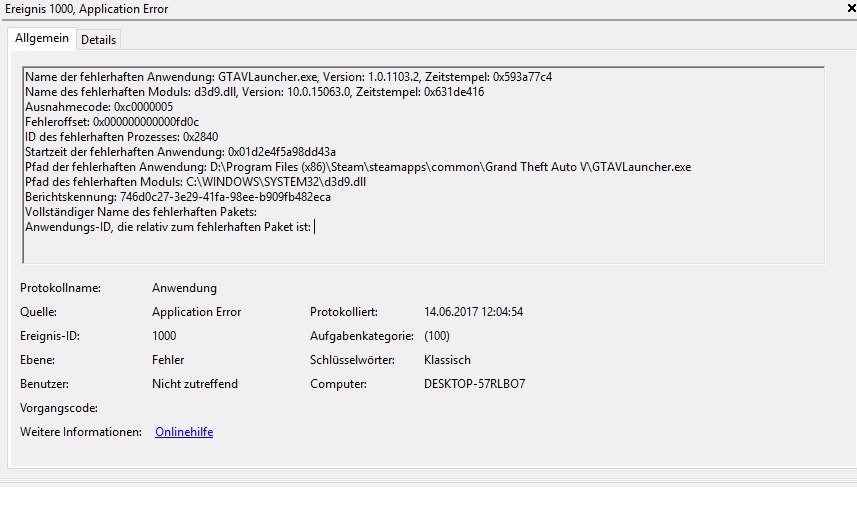Viewport: 857px width, 528px height.
Task: Click the Fehleroffset 0x000000000000fd0c line
Action: (x=112, y=122)
